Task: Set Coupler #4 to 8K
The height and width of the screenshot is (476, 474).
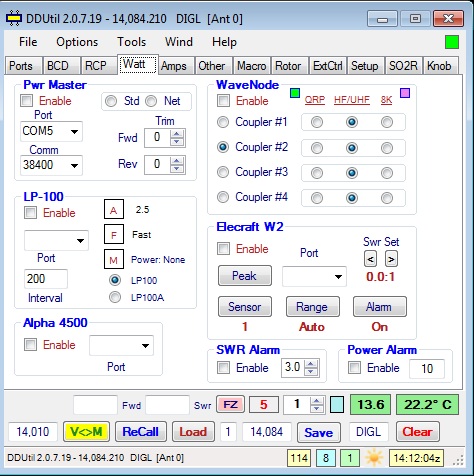Action: [387, 198]
